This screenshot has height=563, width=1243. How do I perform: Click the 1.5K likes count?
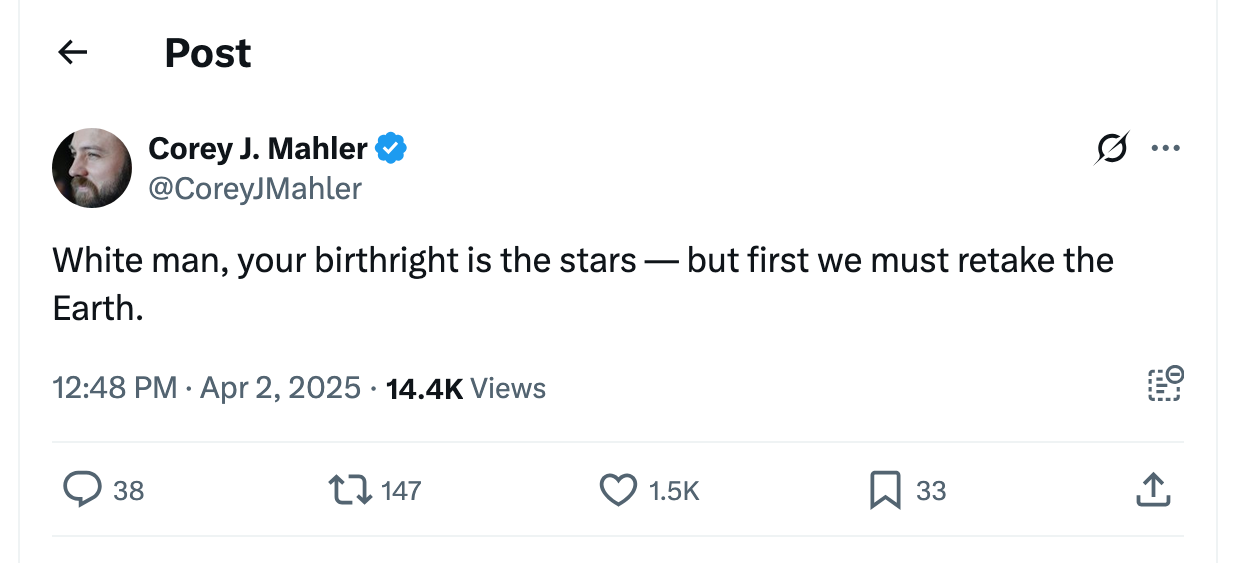pyautogui.click(x=673, y=491)
